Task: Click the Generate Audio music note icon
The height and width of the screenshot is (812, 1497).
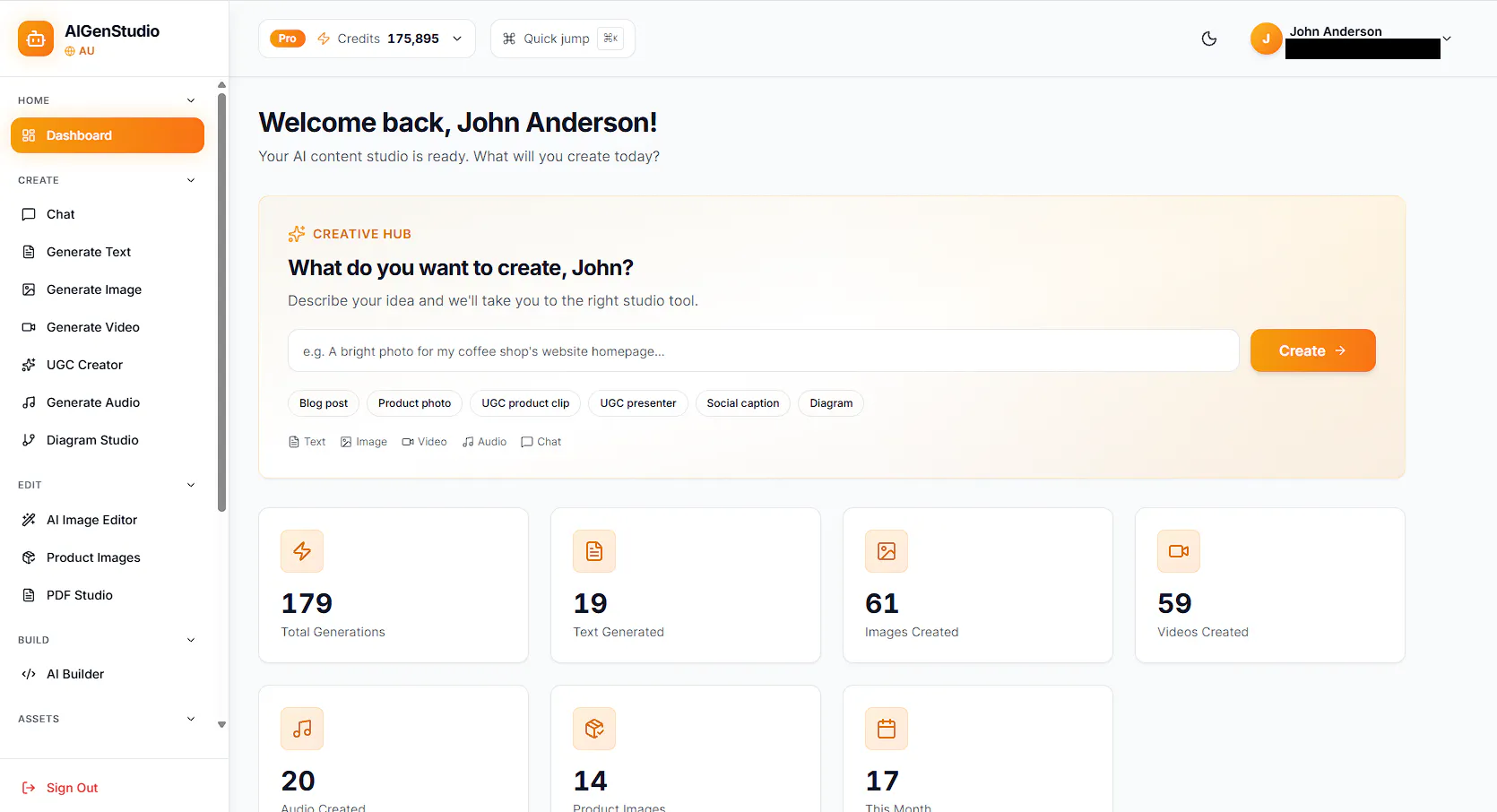Action: point(29,402)
